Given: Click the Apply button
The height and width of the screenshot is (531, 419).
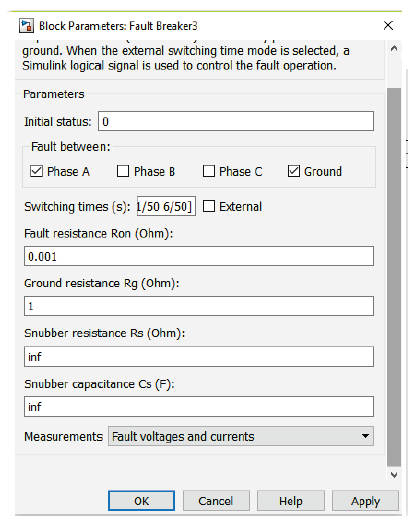Looking at the screenshot, I should [365, 501].
